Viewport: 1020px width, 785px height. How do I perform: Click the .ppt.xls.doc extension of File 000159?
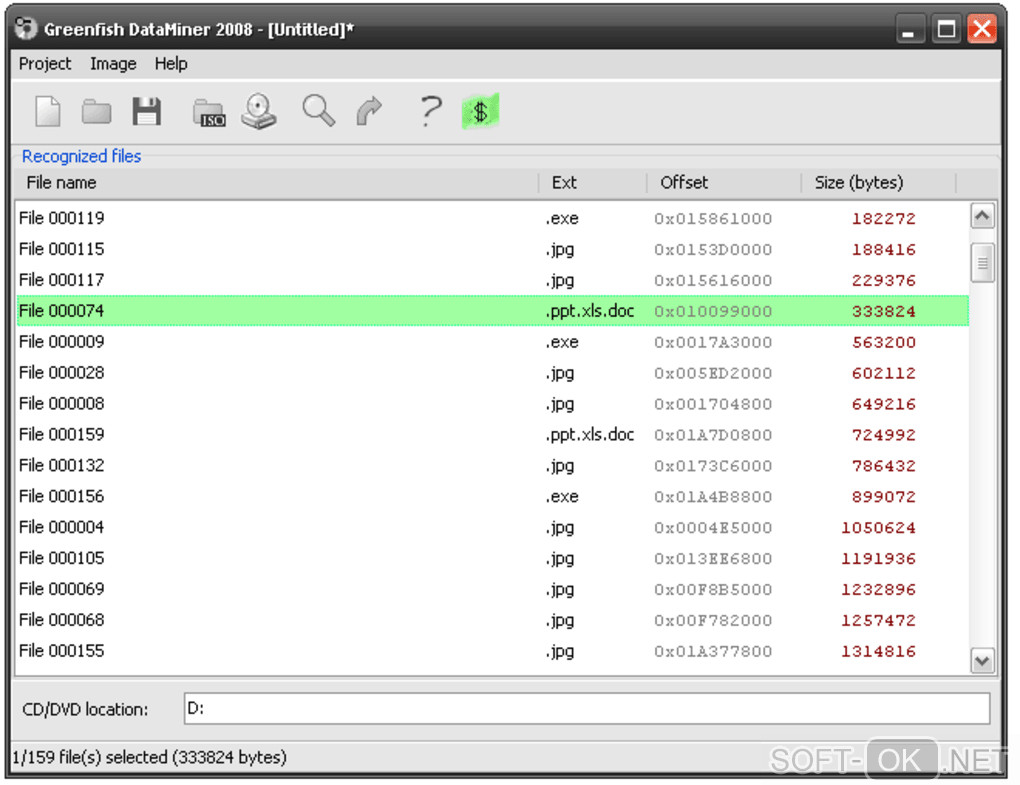pos(589,434)
